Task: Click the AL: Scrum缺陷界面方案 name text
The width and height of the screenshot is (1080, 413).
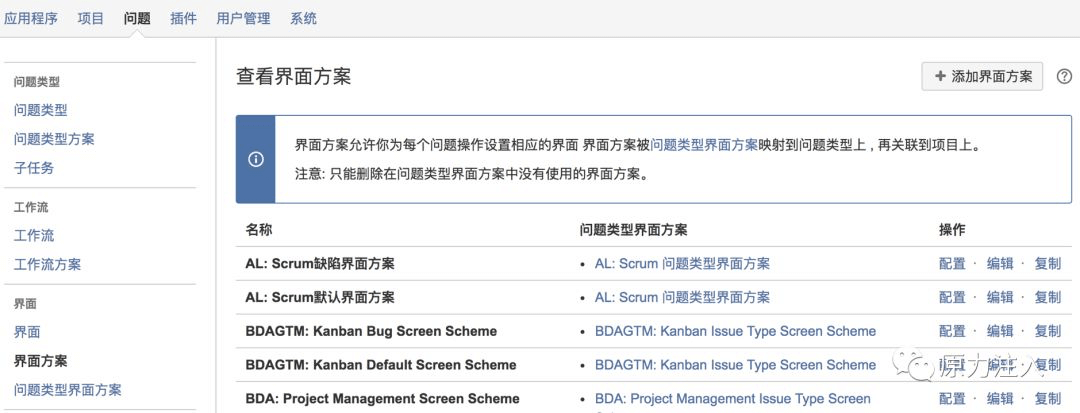Action: coord(320,264)
